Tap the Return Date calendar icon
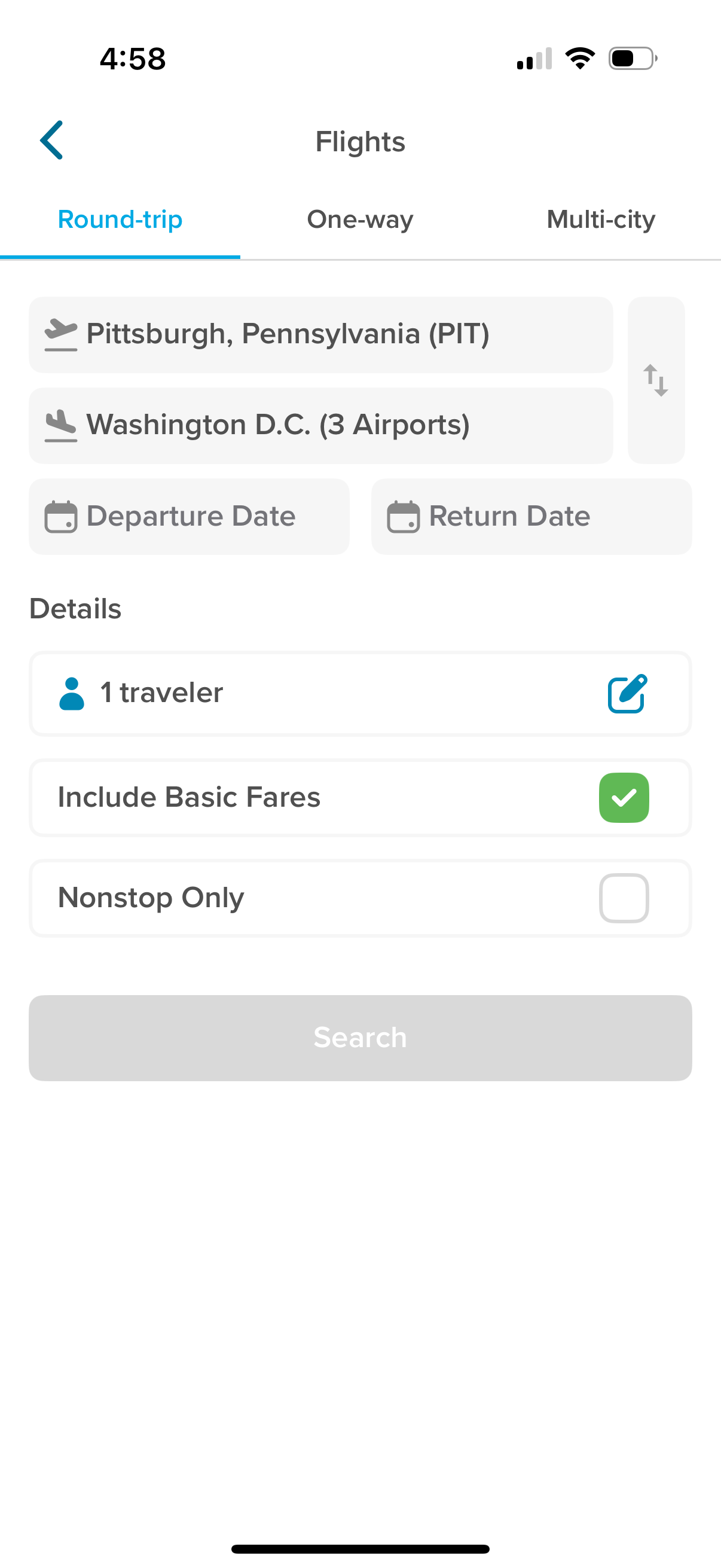The width and height of the screenshot is (721, 1568). pos(404,517)
